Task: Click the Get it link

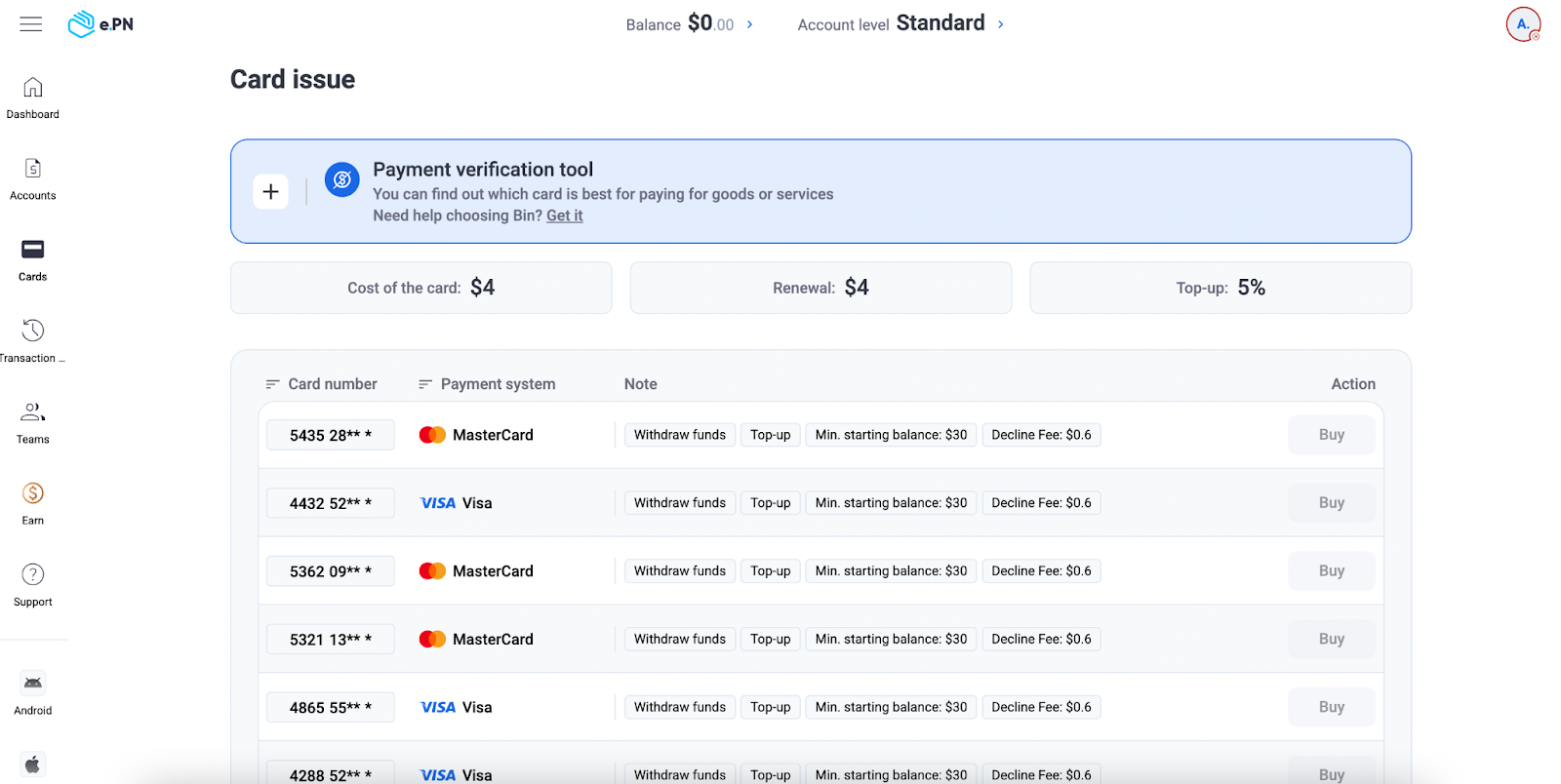Action: pos(564,216)
